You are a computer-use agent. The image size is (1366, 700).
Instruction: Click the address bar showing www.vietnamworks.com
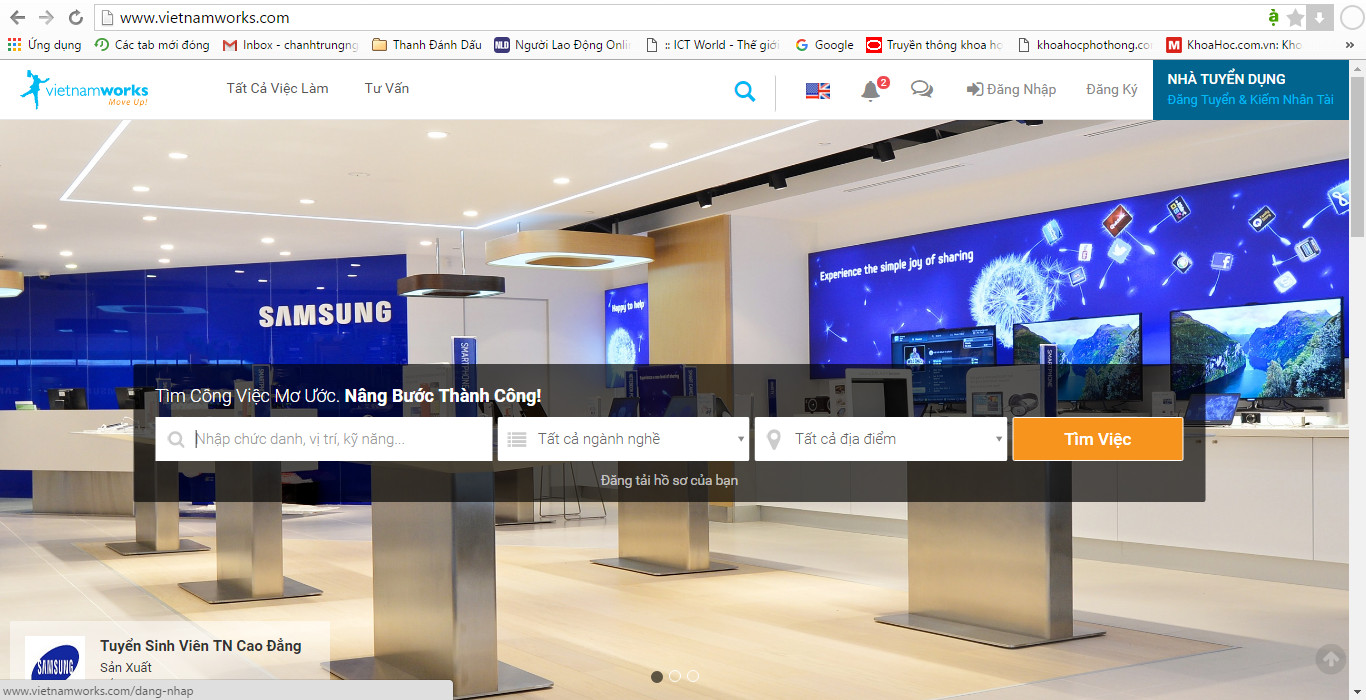pos(680,17)
